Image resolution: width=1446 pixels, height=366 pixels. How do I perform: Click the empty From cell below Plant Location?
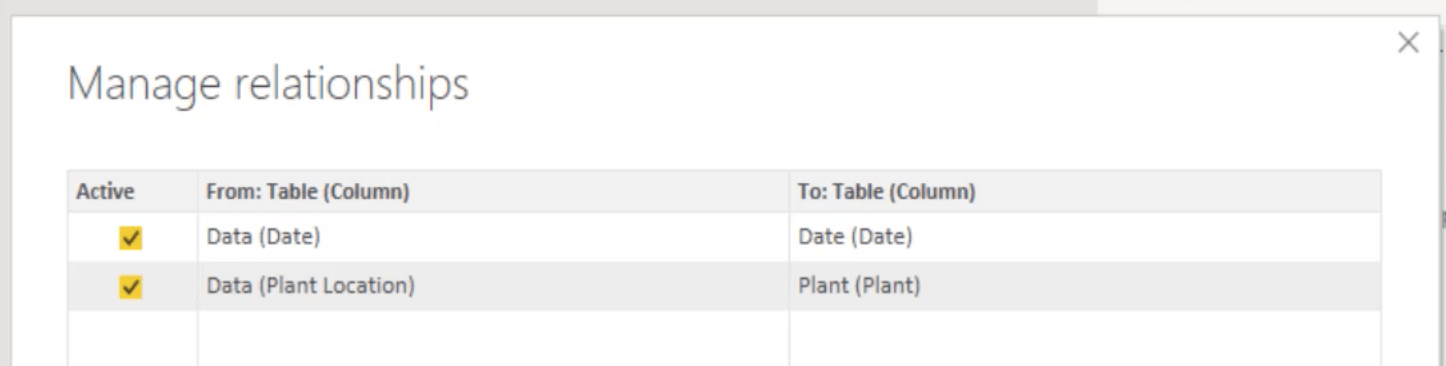pyautogui.click(x=493, y=338)
